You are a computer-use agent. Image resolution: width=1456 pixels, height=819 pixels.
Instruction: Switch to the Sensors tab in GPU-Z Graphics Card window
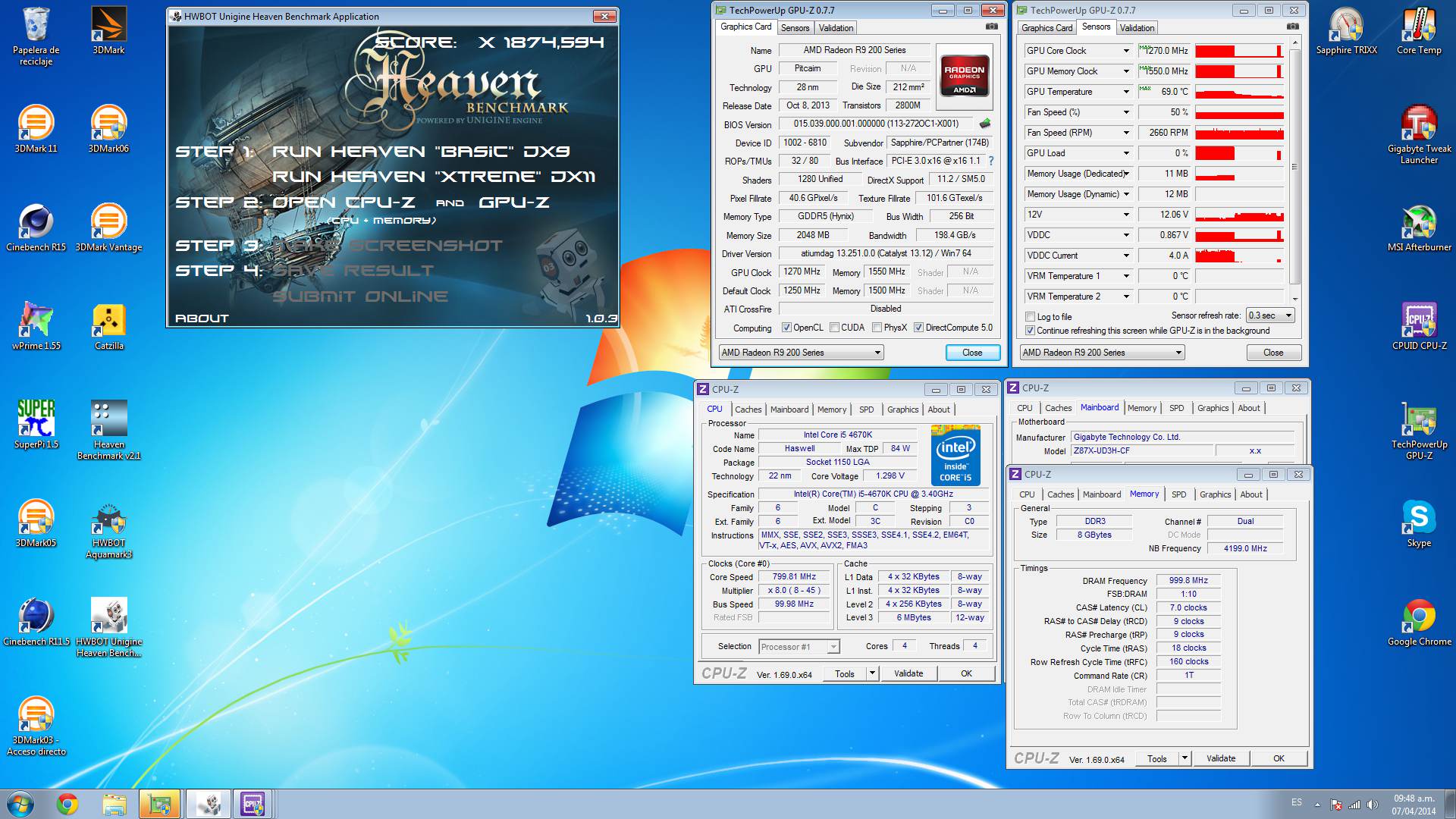click(795, 28)
